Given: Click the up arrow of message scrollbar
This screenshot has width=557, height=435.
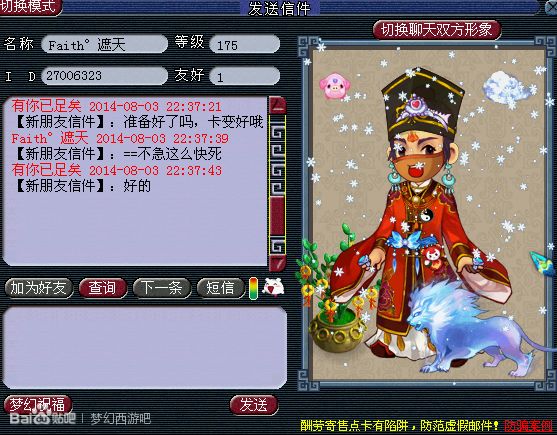Looking at the screenshot, I should pos(277,105).
